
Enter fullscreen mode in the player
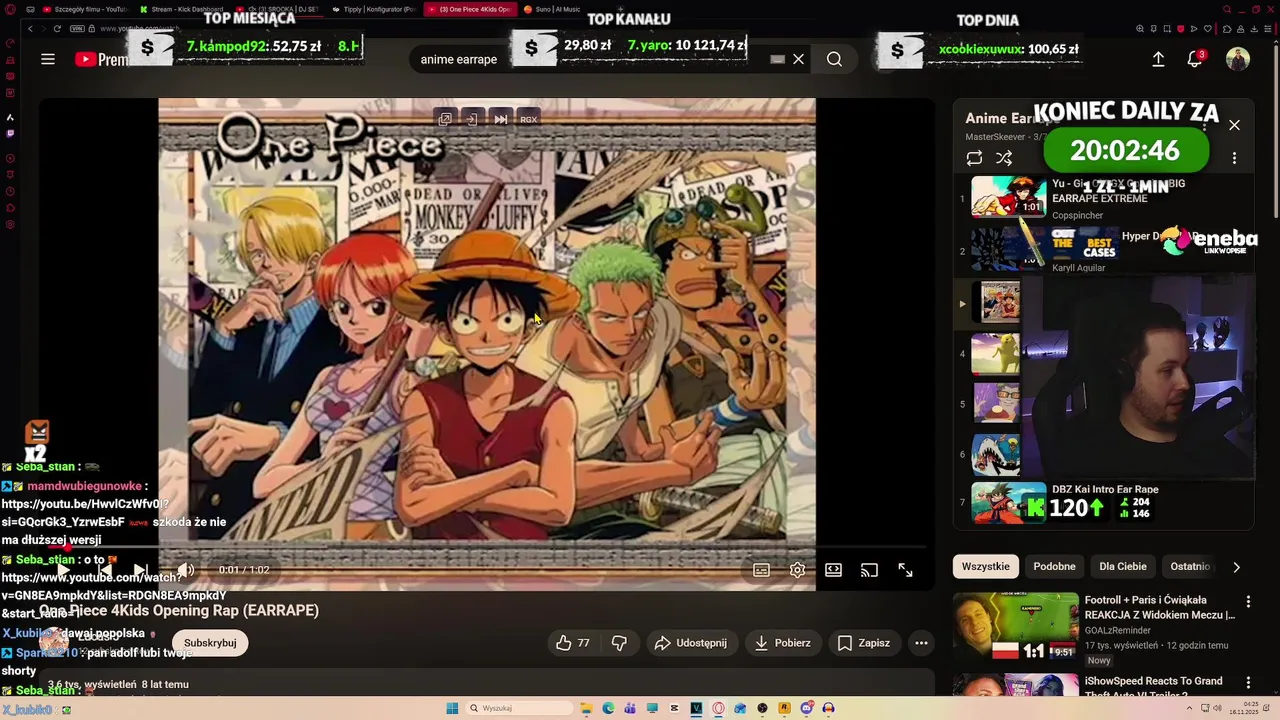[905, 570]
